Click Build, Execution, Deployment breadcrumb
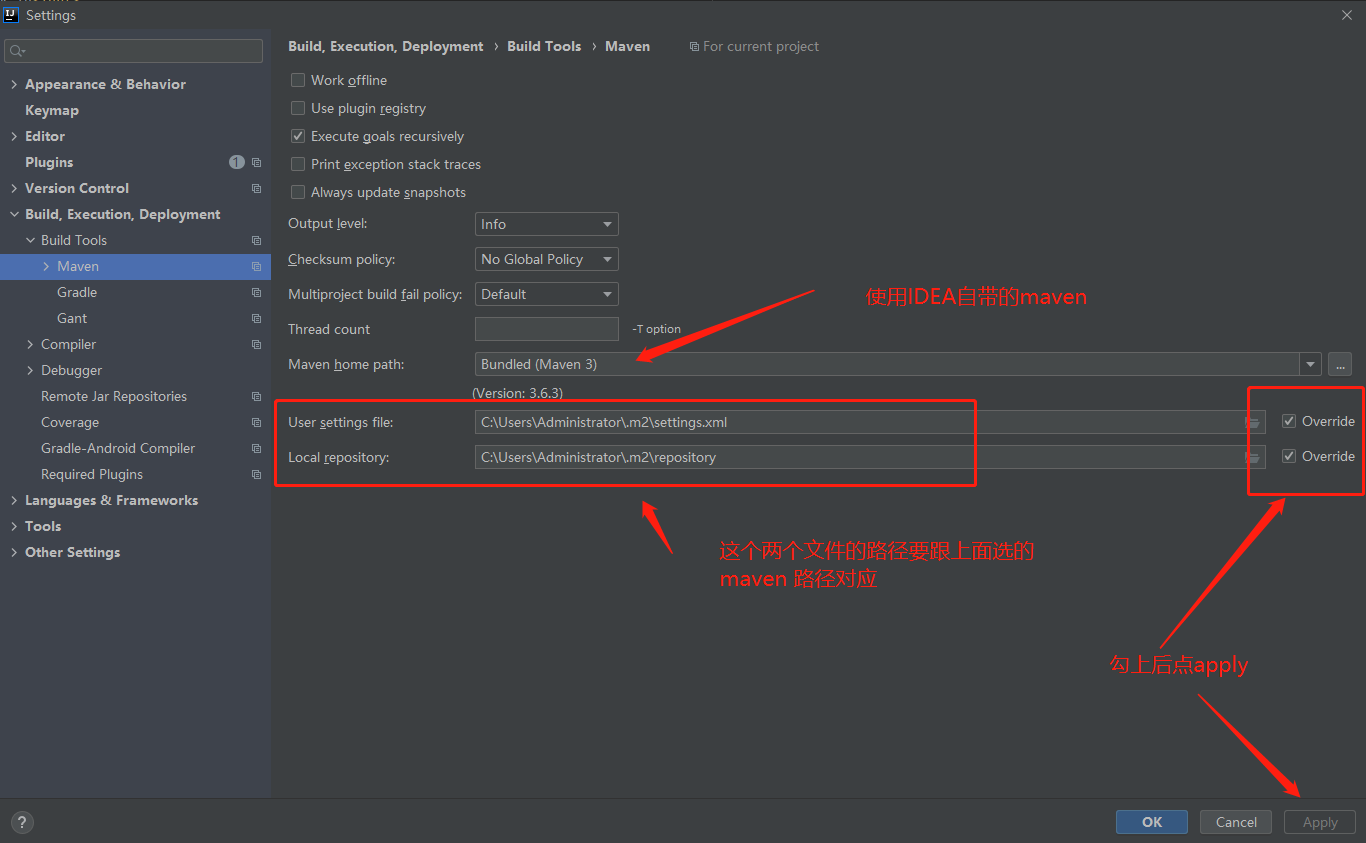Image resolution: width=1366 pixels, height=843 pixels. 386,46
